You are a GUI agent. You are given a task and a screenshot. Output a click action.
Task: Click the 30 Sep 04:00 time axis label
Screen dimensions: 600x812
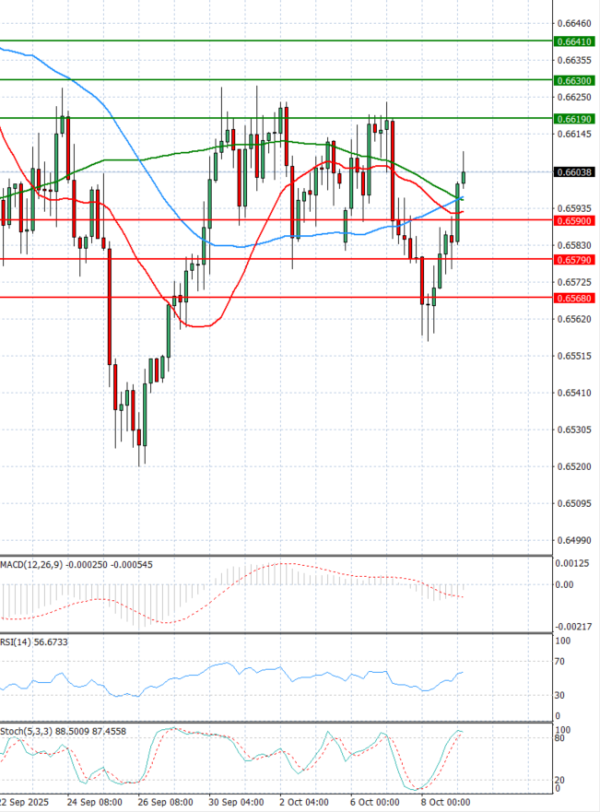pyautogui.click(x=236, y=802)
